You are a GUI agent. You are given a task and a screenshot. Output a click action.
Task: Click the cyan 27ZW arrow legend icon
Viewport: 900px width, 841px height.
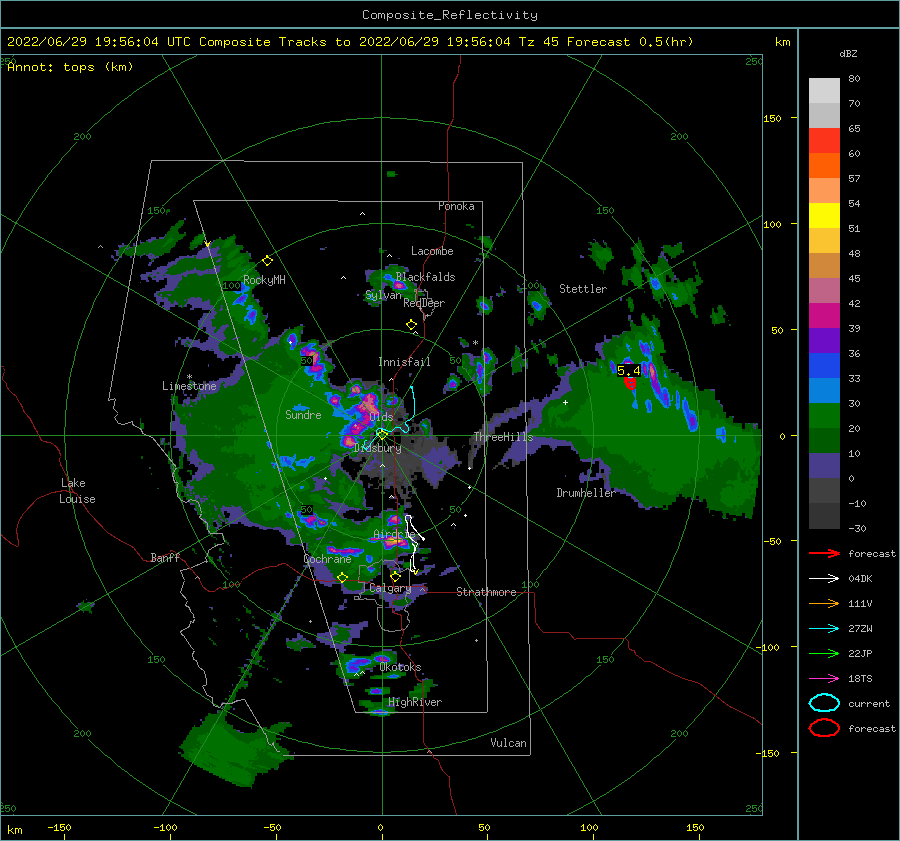pyautogui.click(x=824, y=629)
